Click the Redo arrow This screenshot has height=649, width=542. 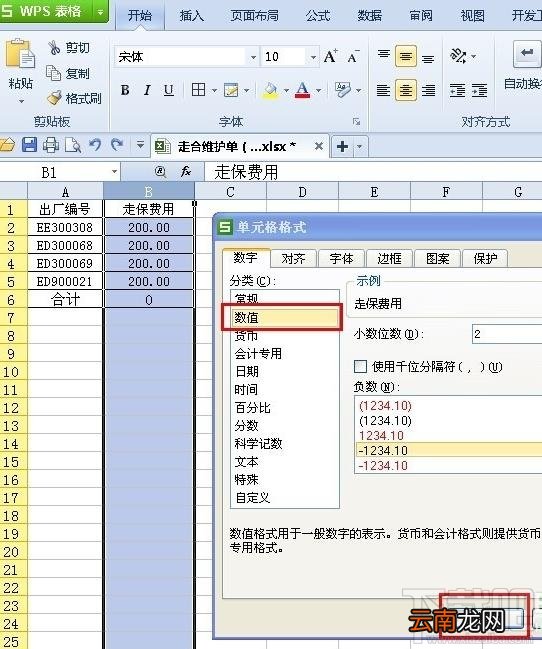click(117, 144)
